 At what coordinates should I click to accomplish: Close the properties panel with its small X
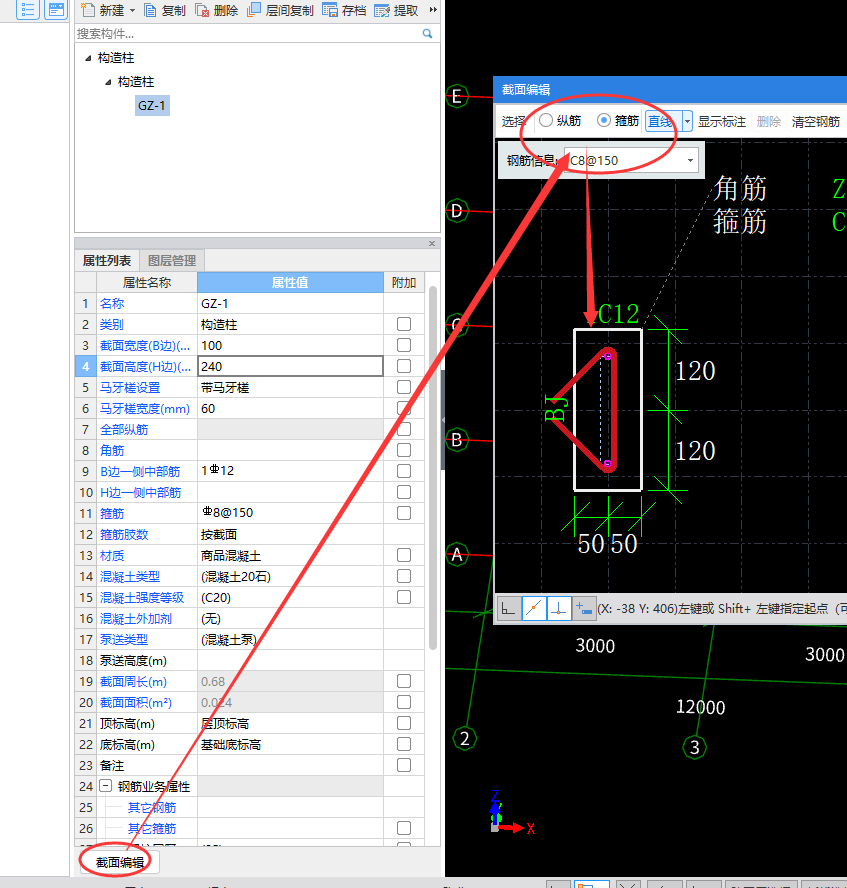click(432, 244)
